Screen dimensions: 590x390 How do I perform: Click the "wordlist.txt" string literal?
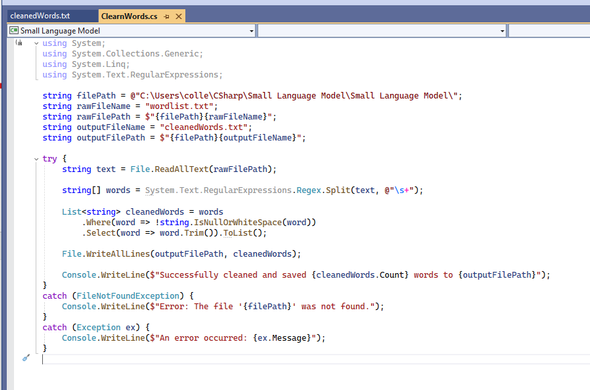click(x=179, y=106)
